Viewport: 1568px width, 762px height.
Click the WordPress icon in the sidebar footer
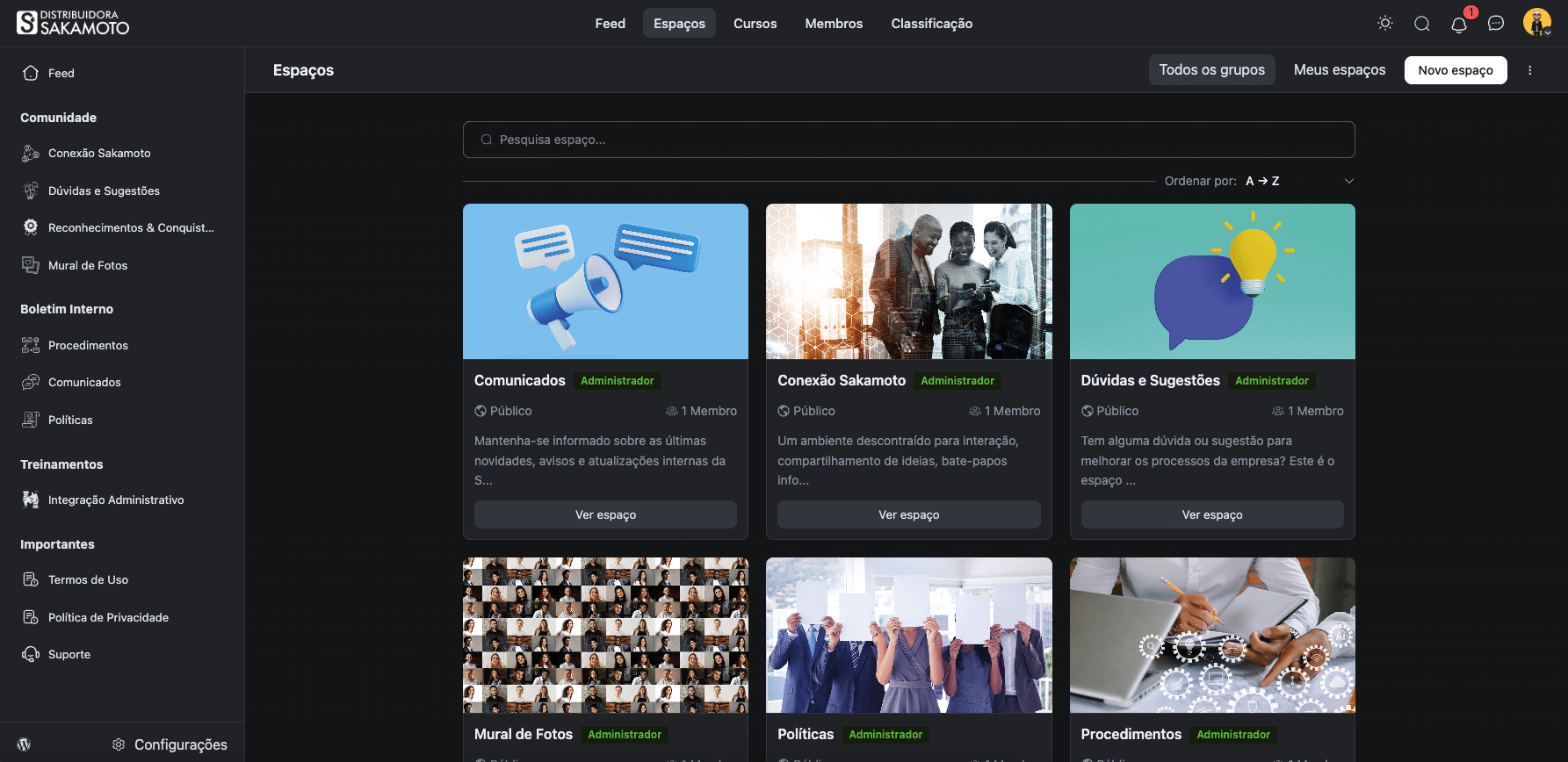coord(24,744)
